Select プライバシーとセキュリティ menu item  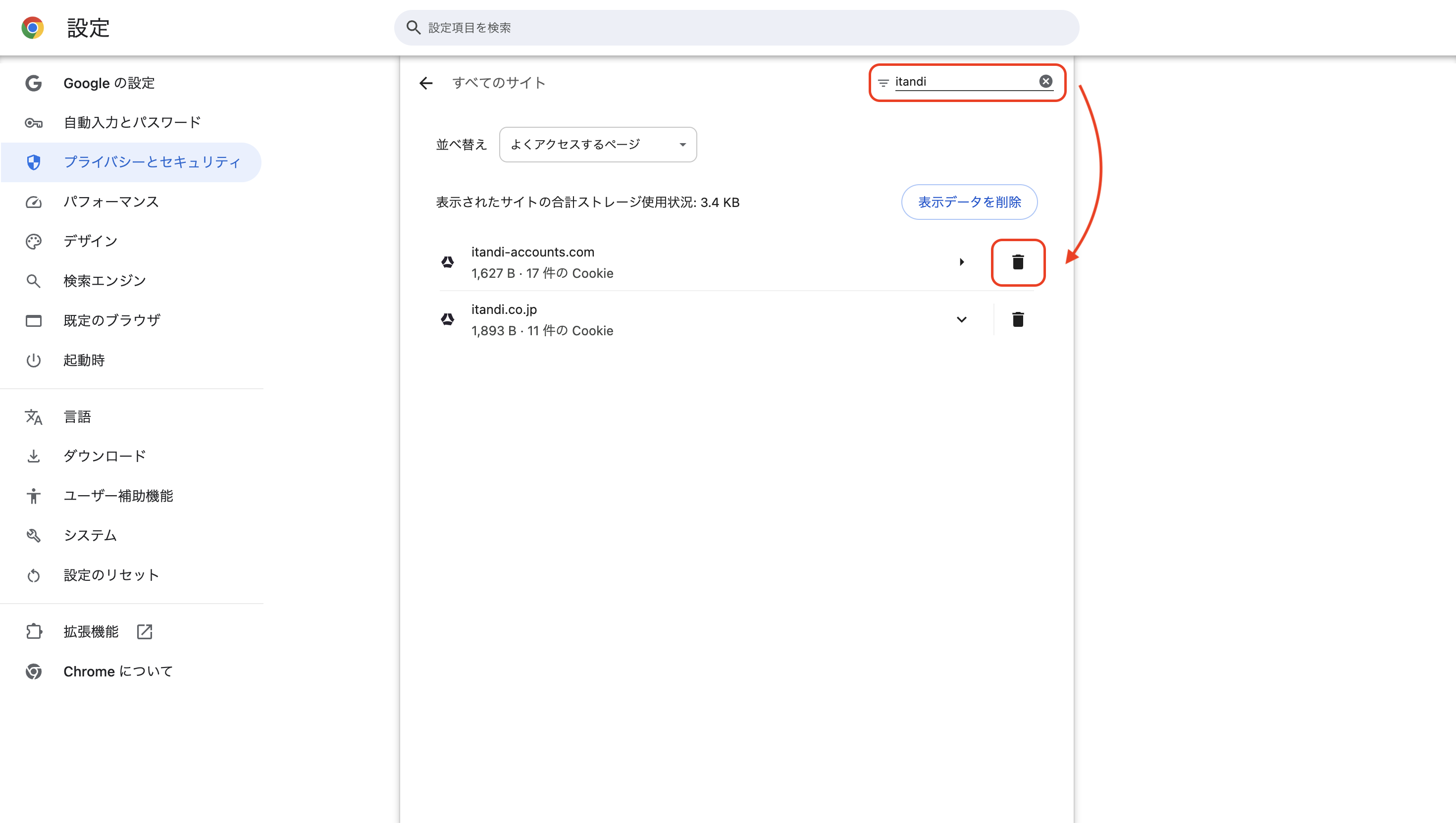(x=131, y=162)
